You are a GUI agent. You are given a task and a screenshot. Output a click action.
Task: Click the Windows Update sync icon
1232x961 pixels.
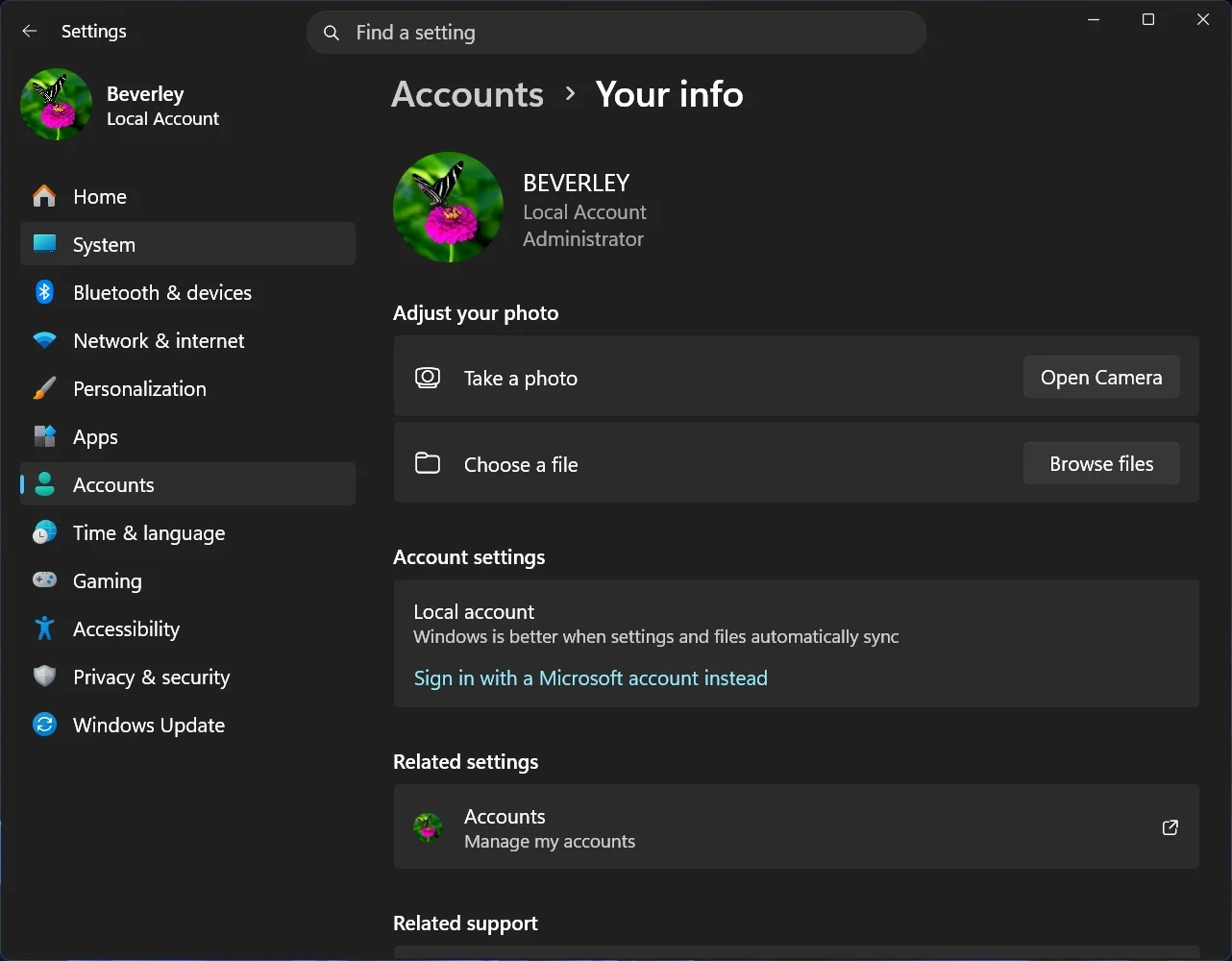44,725
